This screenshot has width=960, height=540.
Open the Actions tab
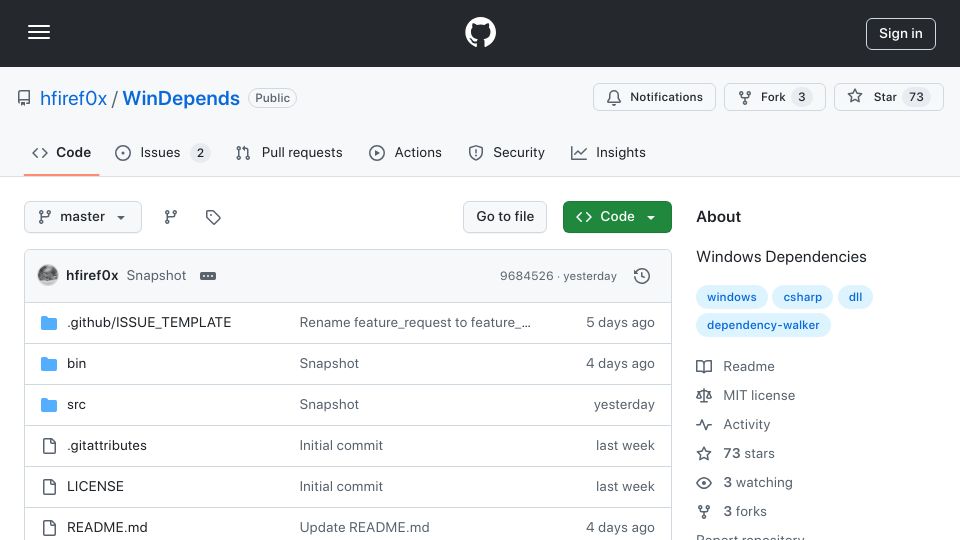pyautogui.click(x=405, y=152)
